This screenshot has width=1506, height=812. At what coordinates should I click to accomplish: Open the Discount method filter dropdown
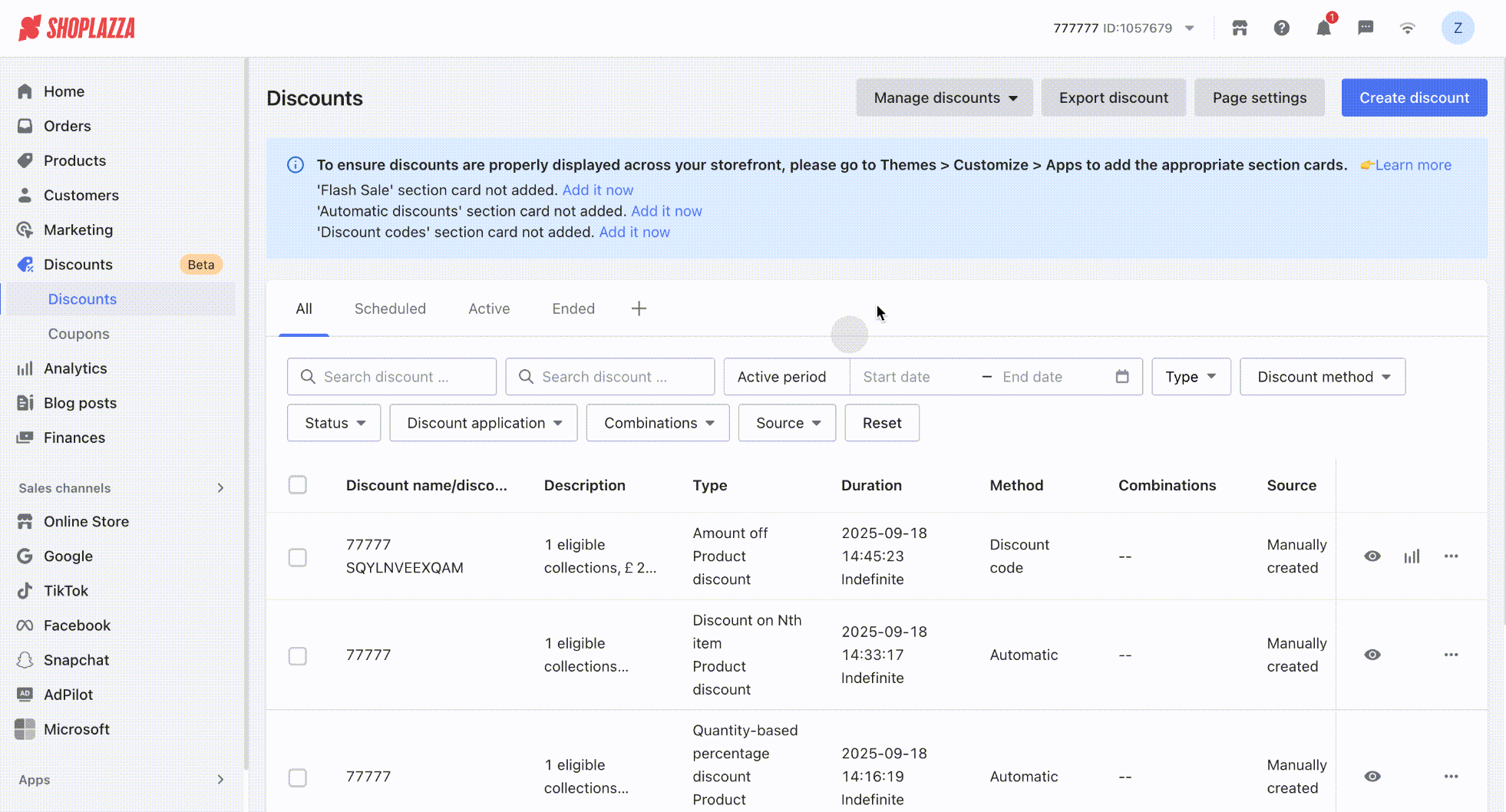[x=1323, y=377]
